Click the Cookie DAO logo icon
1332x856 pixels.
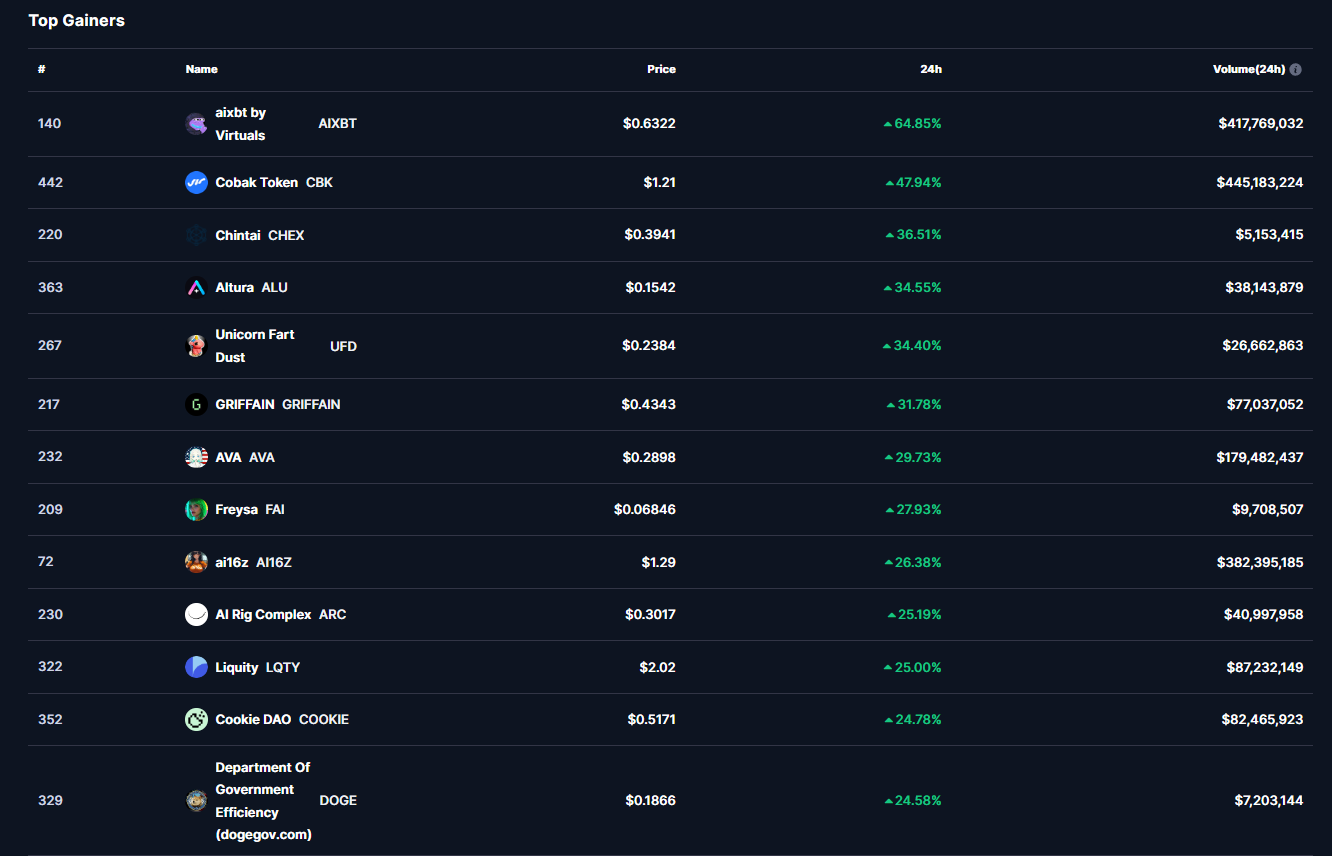196,720
